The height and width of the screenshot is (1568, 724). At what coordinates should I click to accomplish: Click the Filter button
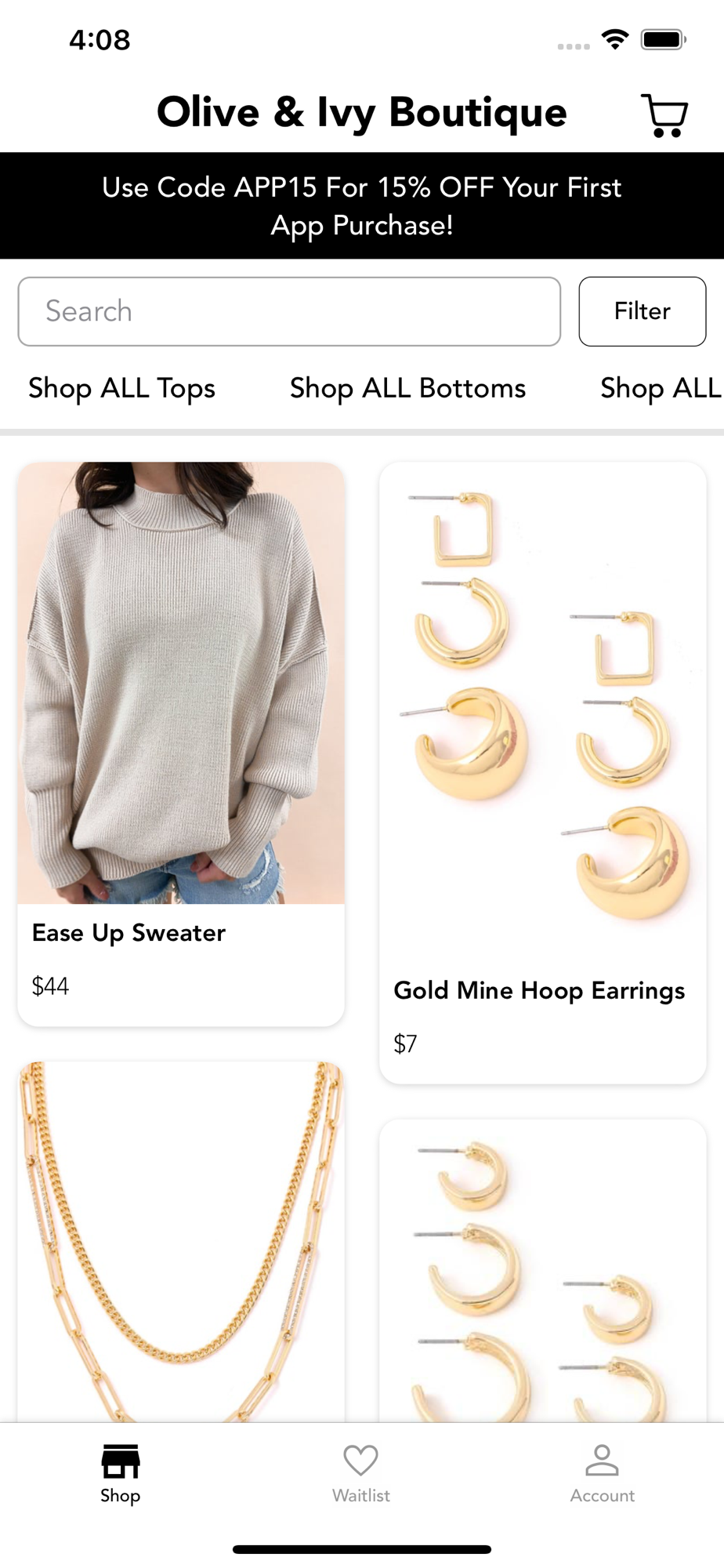(x=642, y=311)
